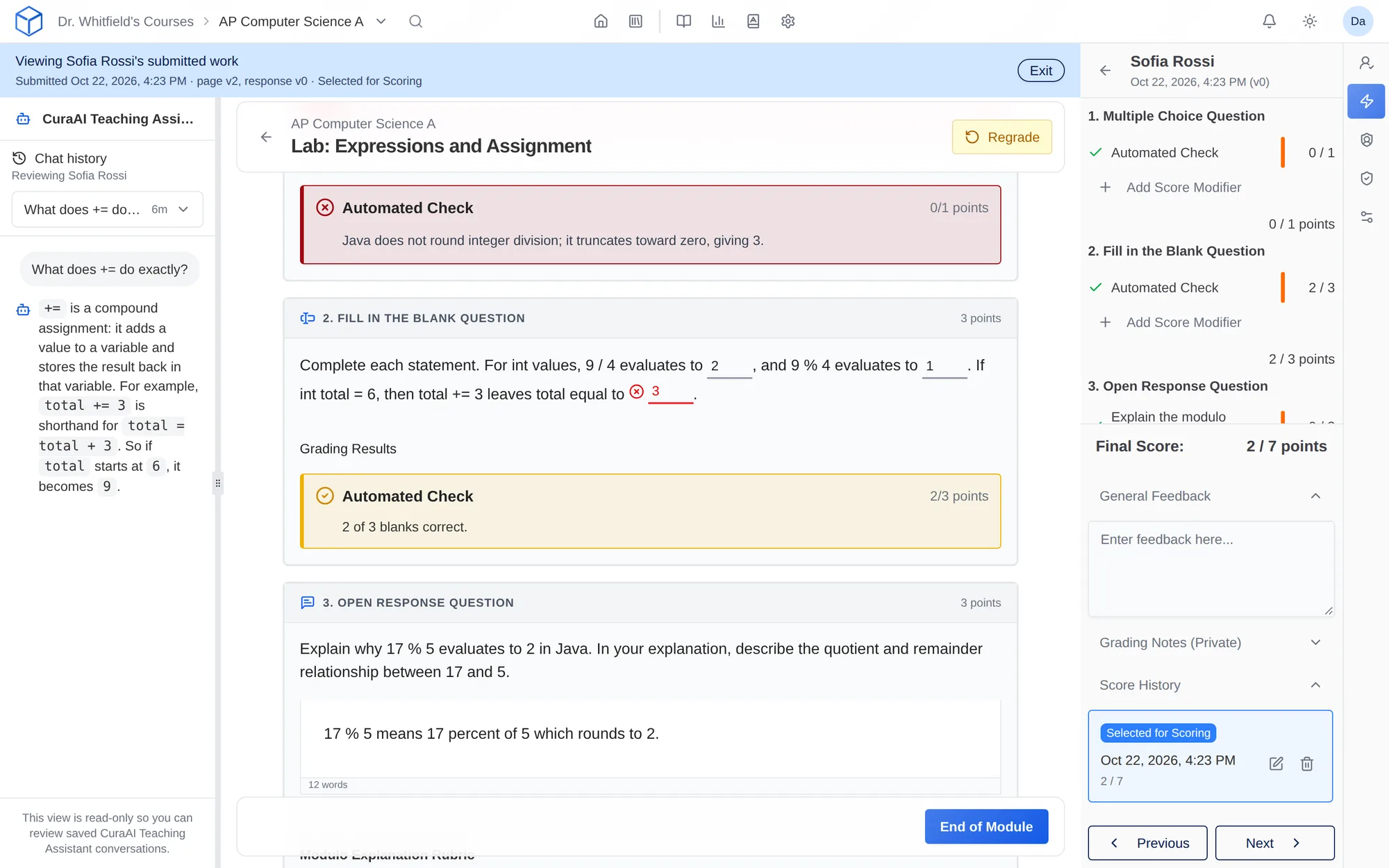Click the Exit button
Image resolution: width=1389 pixels, height=868 pixels.
pyautogui.click(x=1040, y=70)
